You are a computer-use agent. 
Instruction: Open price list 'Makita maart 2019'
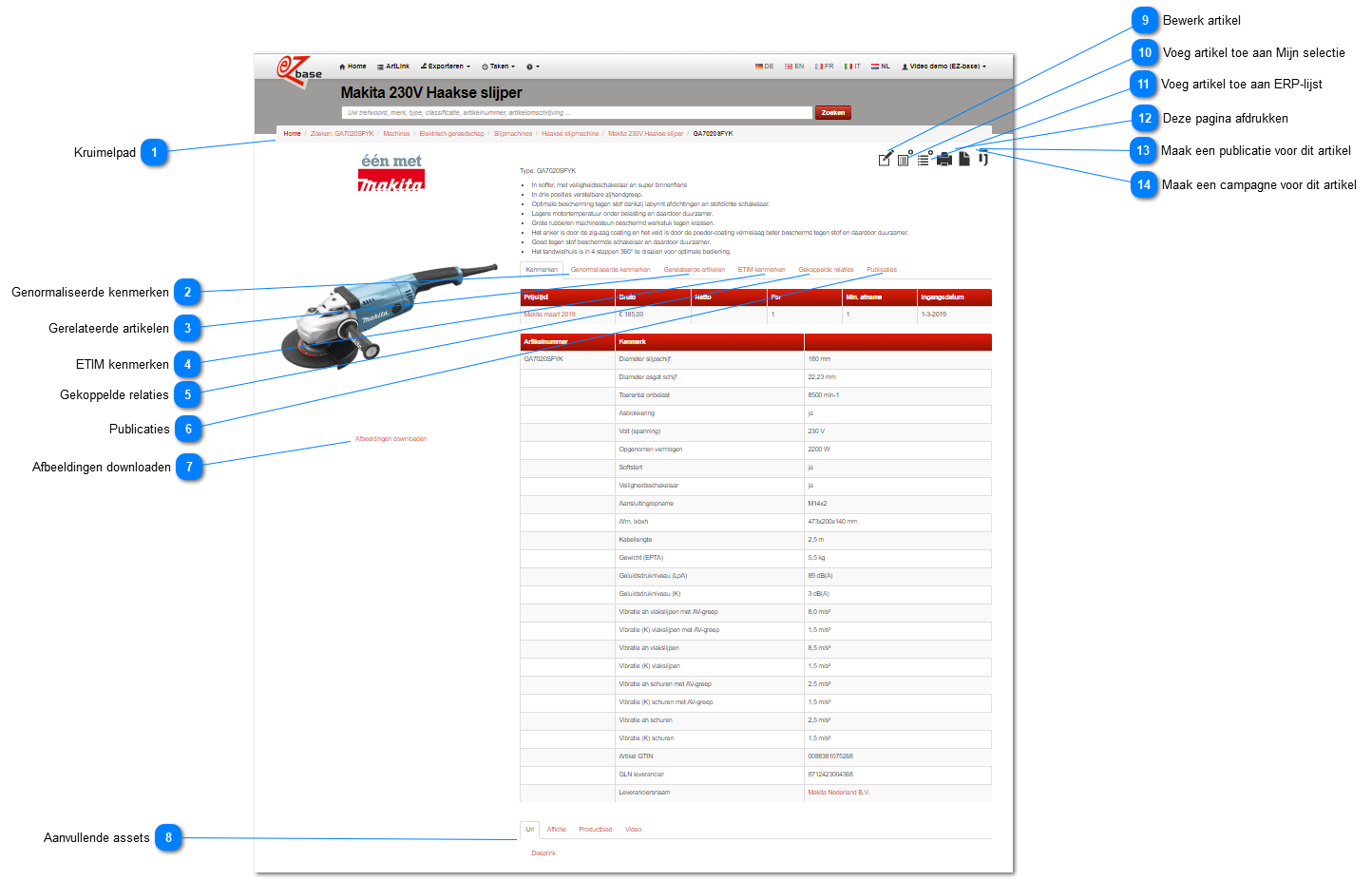click(x=549, y=315)
